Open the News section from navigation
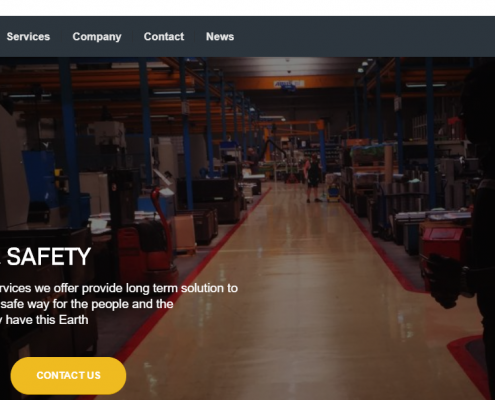The width and height of the screenshot is (495, 400). point(220,37)
